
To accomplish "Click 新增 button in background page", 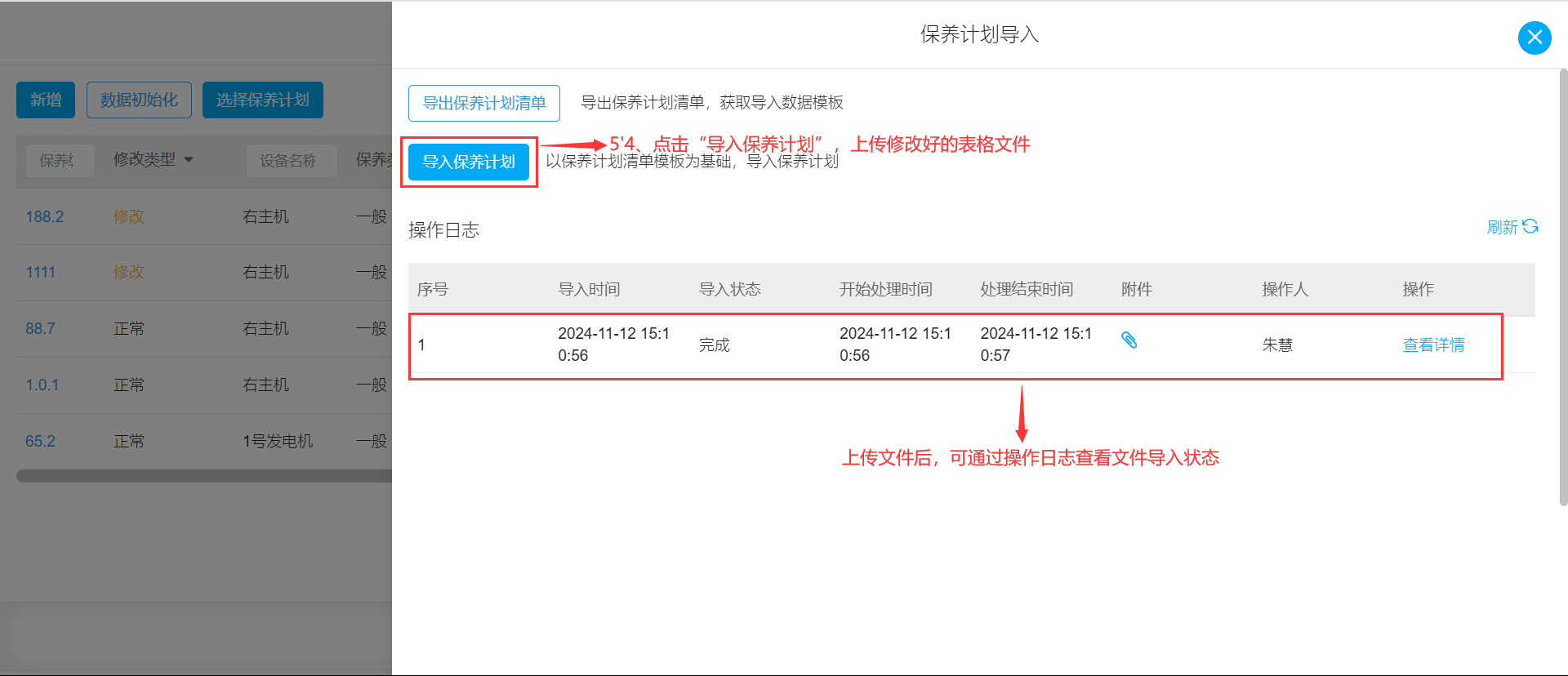I will tap(46, 100).
